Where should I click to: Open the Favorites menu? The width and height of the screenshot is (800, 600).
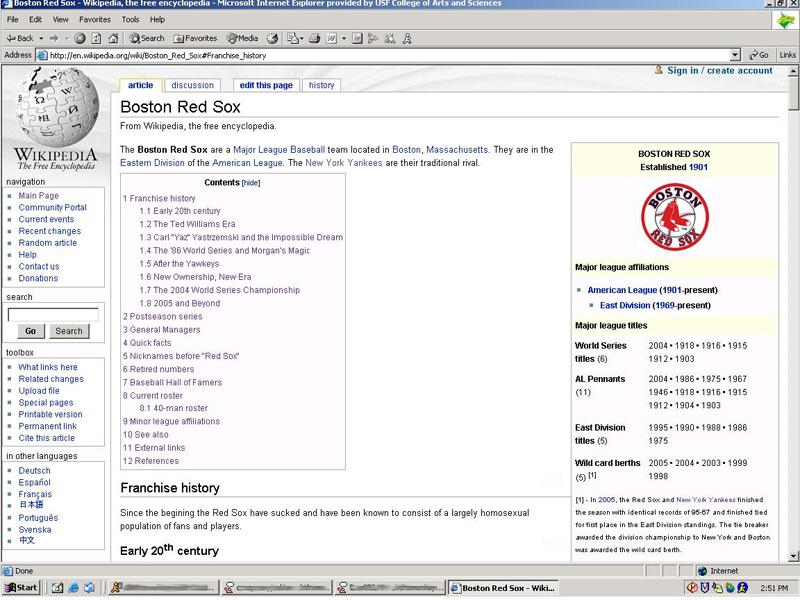[94, 19]
